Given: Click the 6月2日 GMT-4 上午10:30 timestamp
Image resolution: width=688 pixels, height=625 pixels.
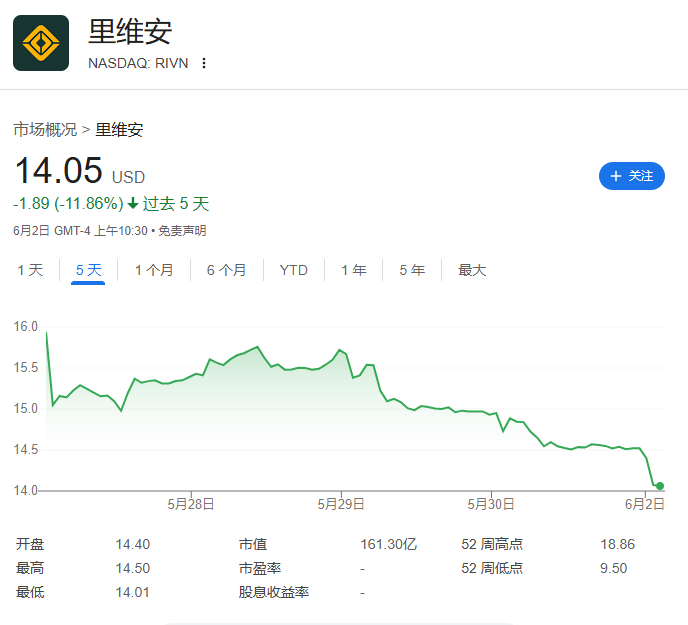Looking at the screenshot, I should coord(80,231).
